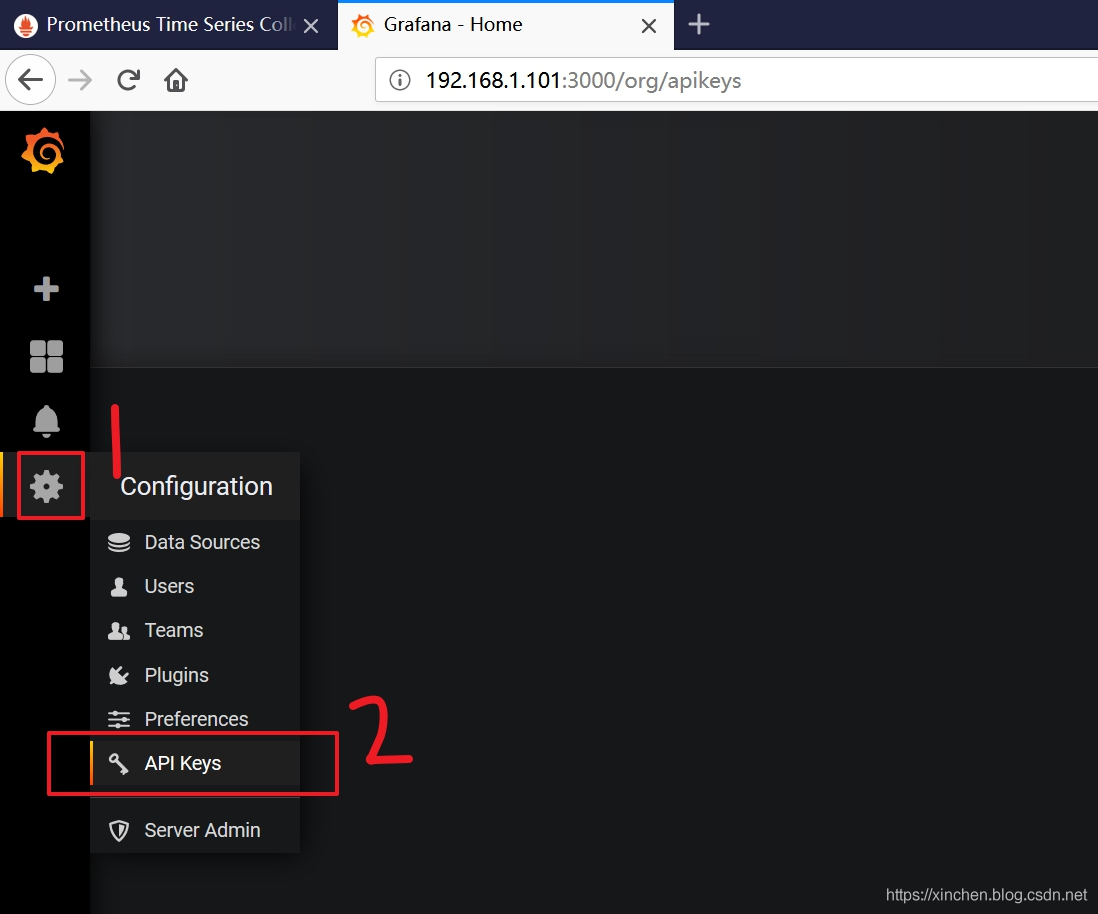The image size is (1098, 914).
Task: Open the Dashboards grid icon
Action: (46, 356)
